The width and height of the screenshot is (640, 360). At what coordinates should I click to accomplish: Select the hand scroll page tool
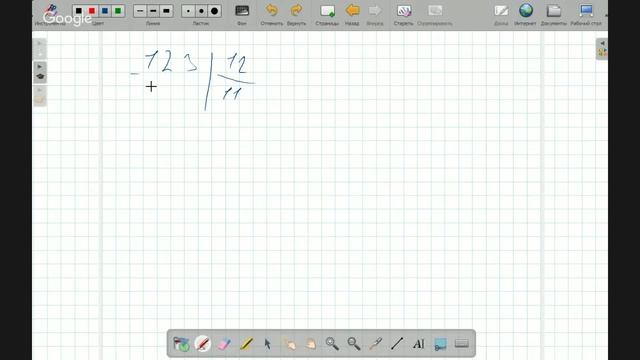pos(311,344)
